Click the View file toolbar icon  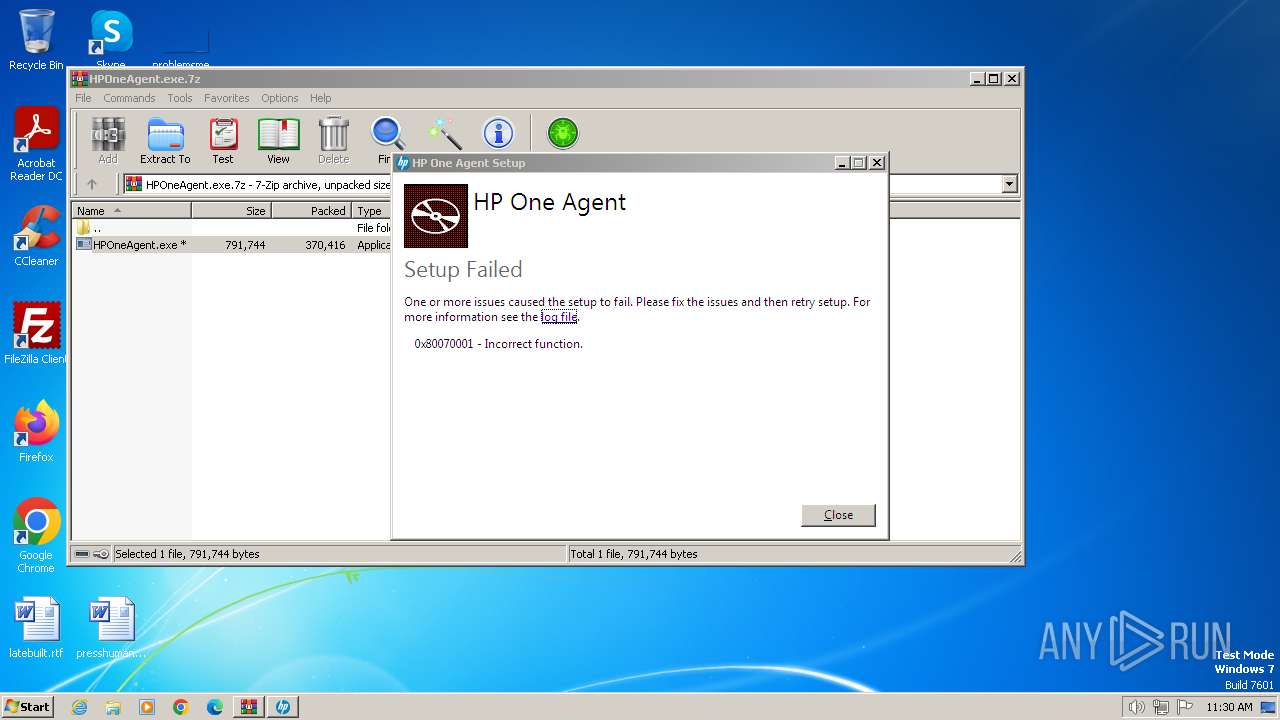coord(278,140)
